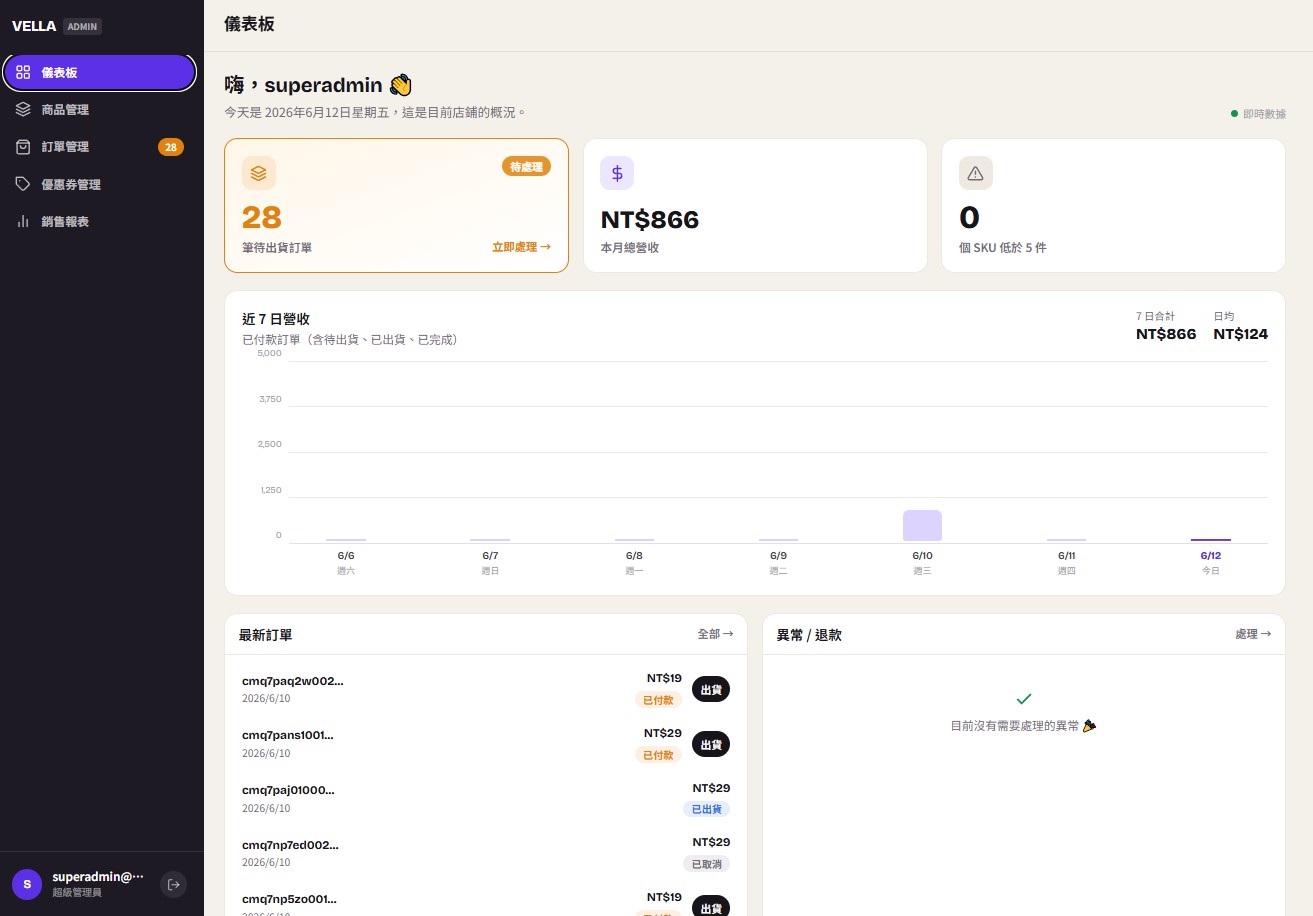1313x916 pixels.
Task: Click the 6/6 週六 chart label
Action: [x=346, y=562]
